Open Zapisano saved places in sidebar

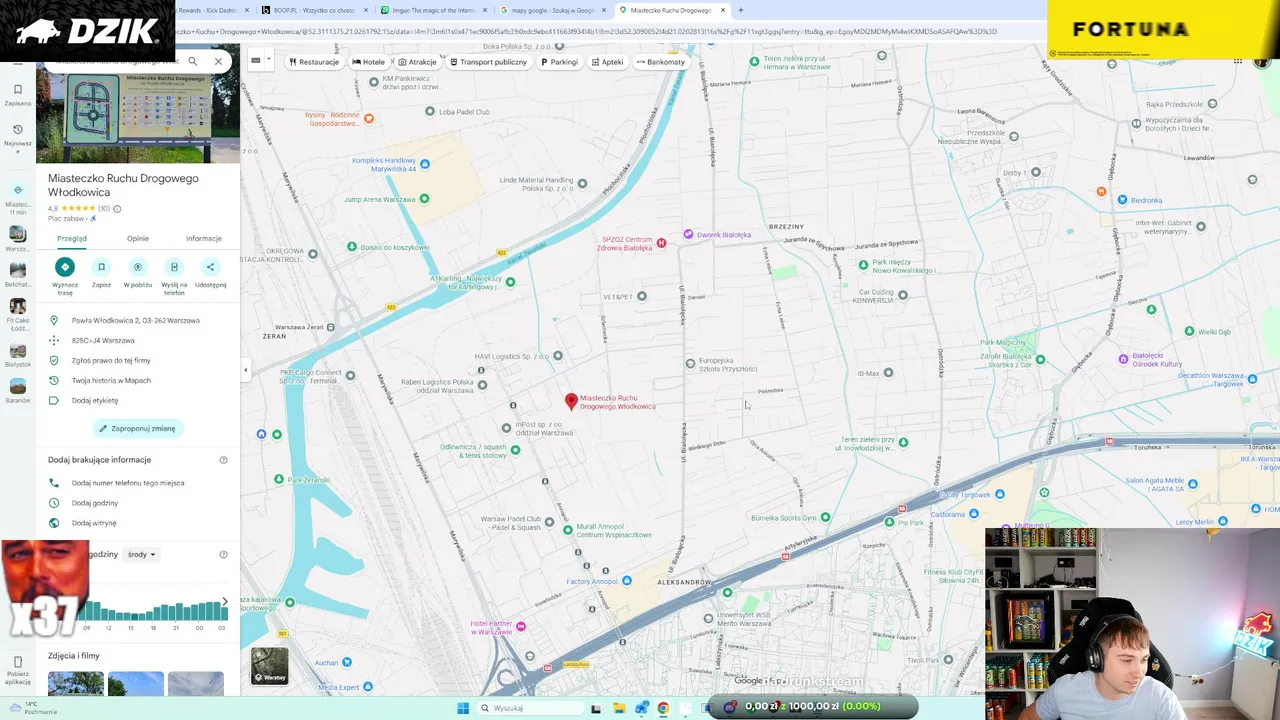click(x=17, y=95)
